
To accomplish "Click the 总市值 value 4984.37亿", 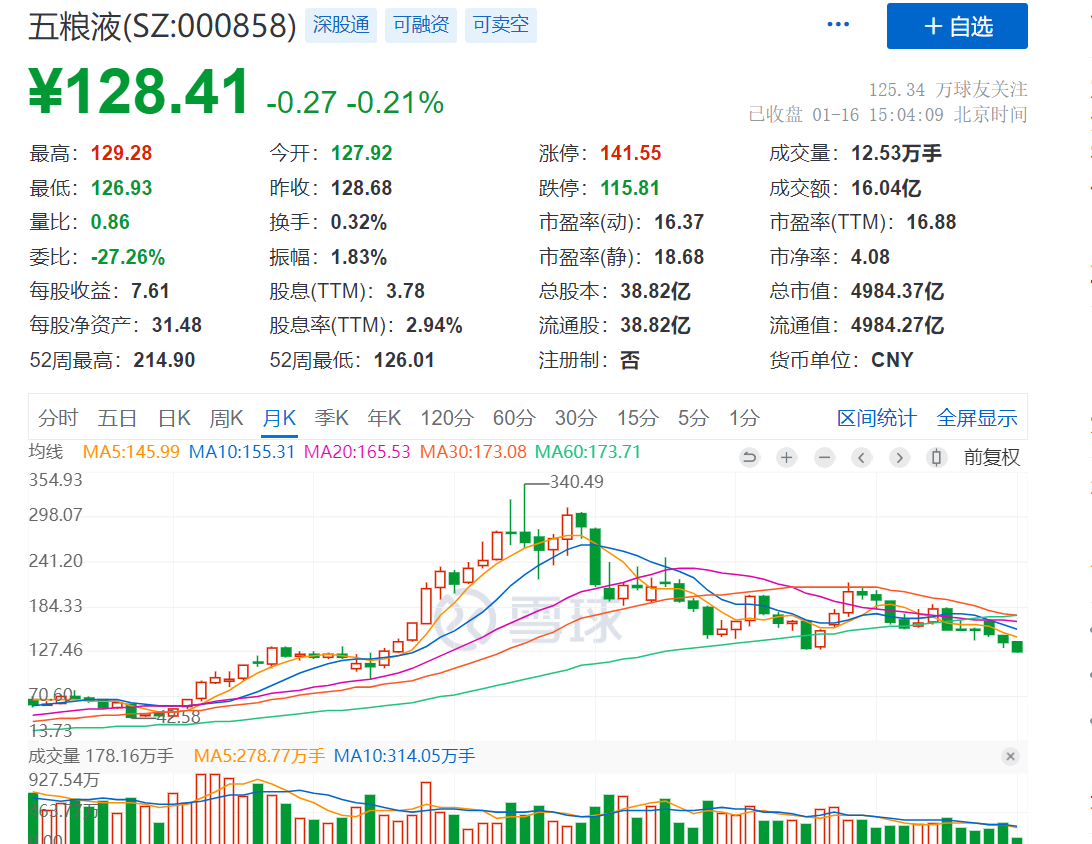I will pyautogui.click(x=897, y=291).
